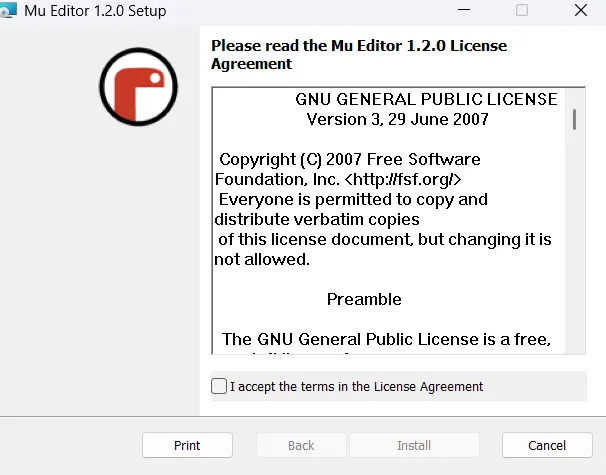Click the 'GNU GENERAL PUBLIC LICENSE' heading
Viewport: 606px width, 475px height.
point(426,99)
